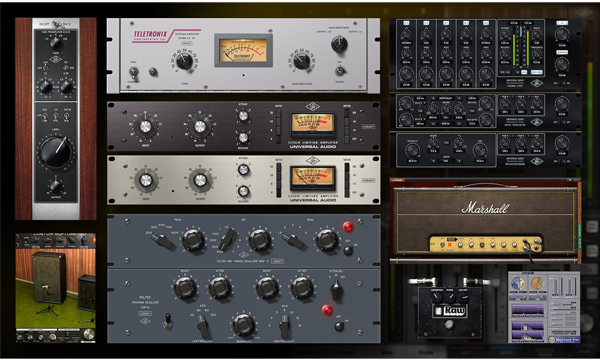Switch the EQP-1A High Frequency KCS selector
This screenshot has width=600, height=360.
coord(284,326)
